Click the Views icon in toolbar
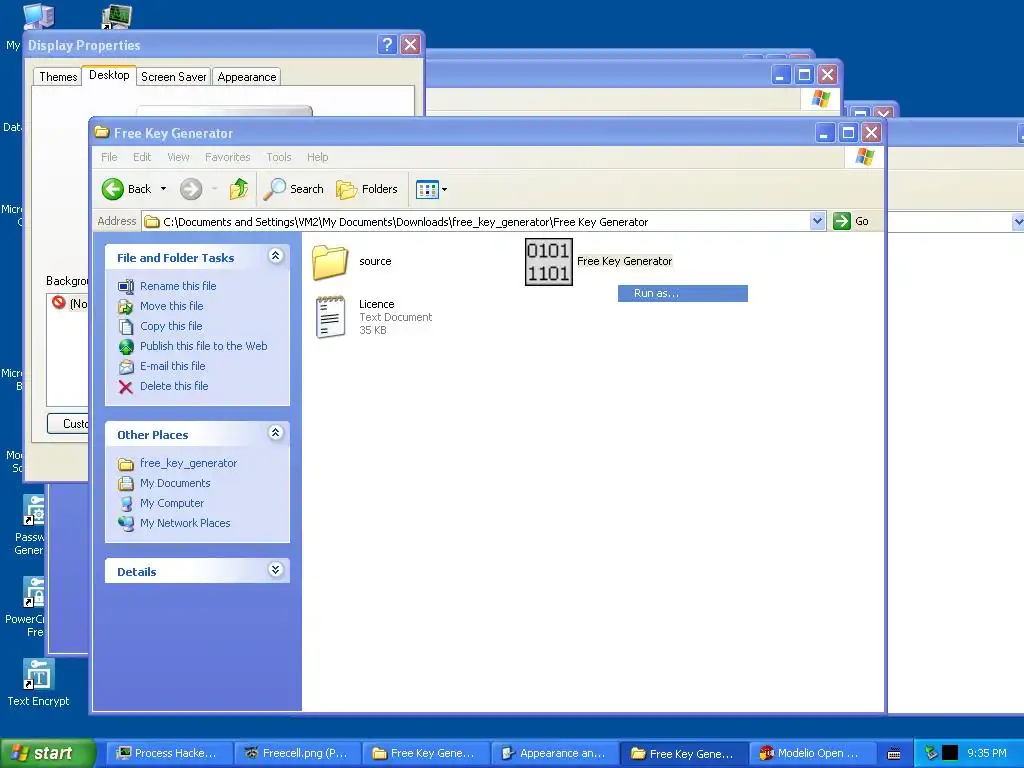The width and height of the screenshot is (1024, 768). (427, 190)
